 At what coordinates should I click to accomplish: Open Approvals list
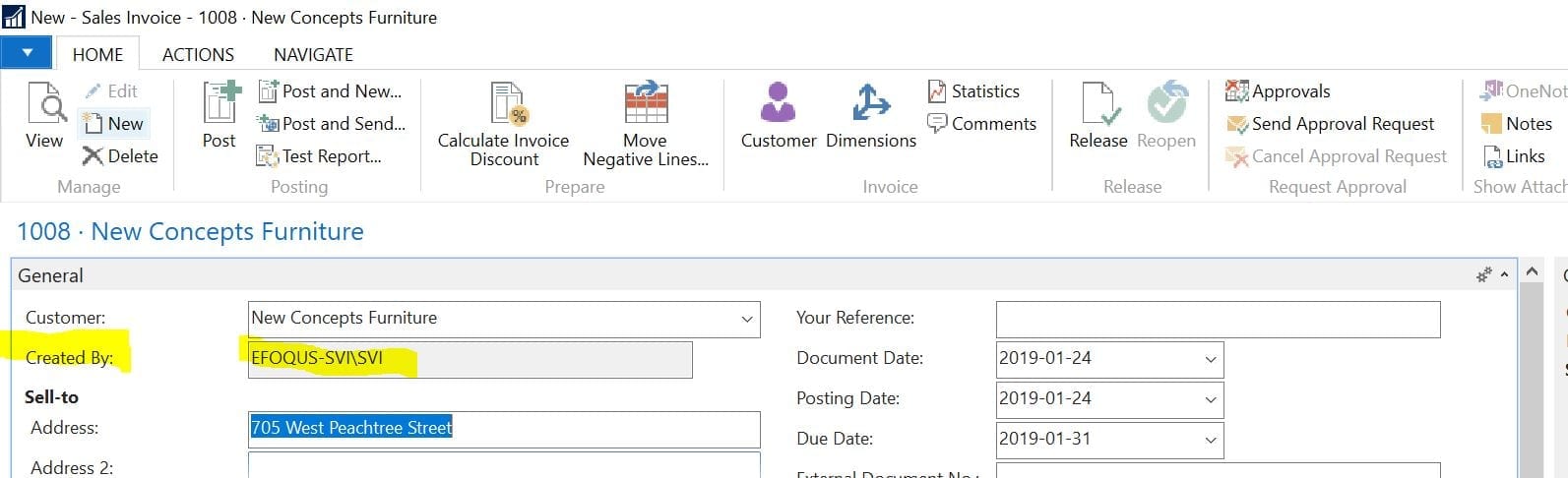(x=1278, y=91)
